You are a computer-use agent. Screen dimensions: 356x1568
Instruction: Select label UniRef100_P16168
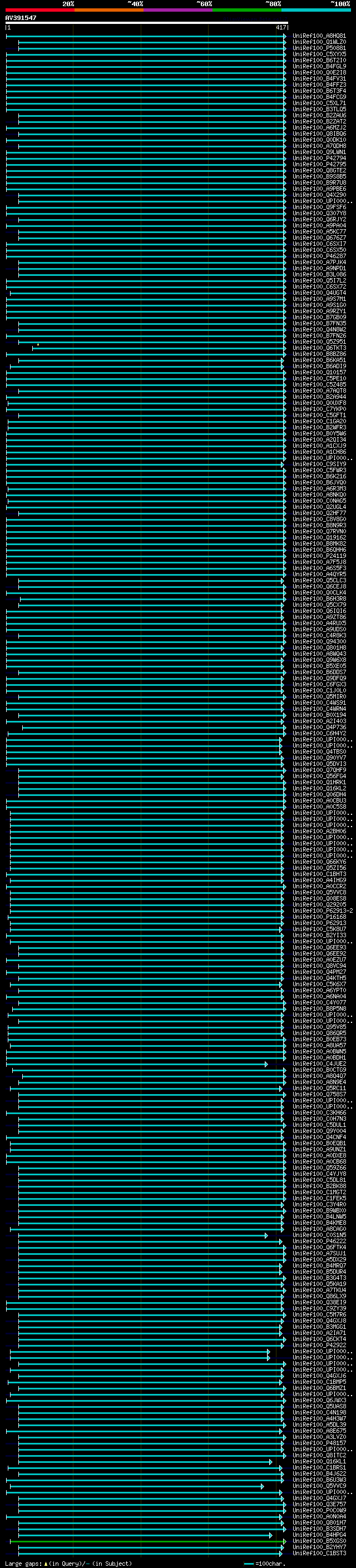pos(319,917)
